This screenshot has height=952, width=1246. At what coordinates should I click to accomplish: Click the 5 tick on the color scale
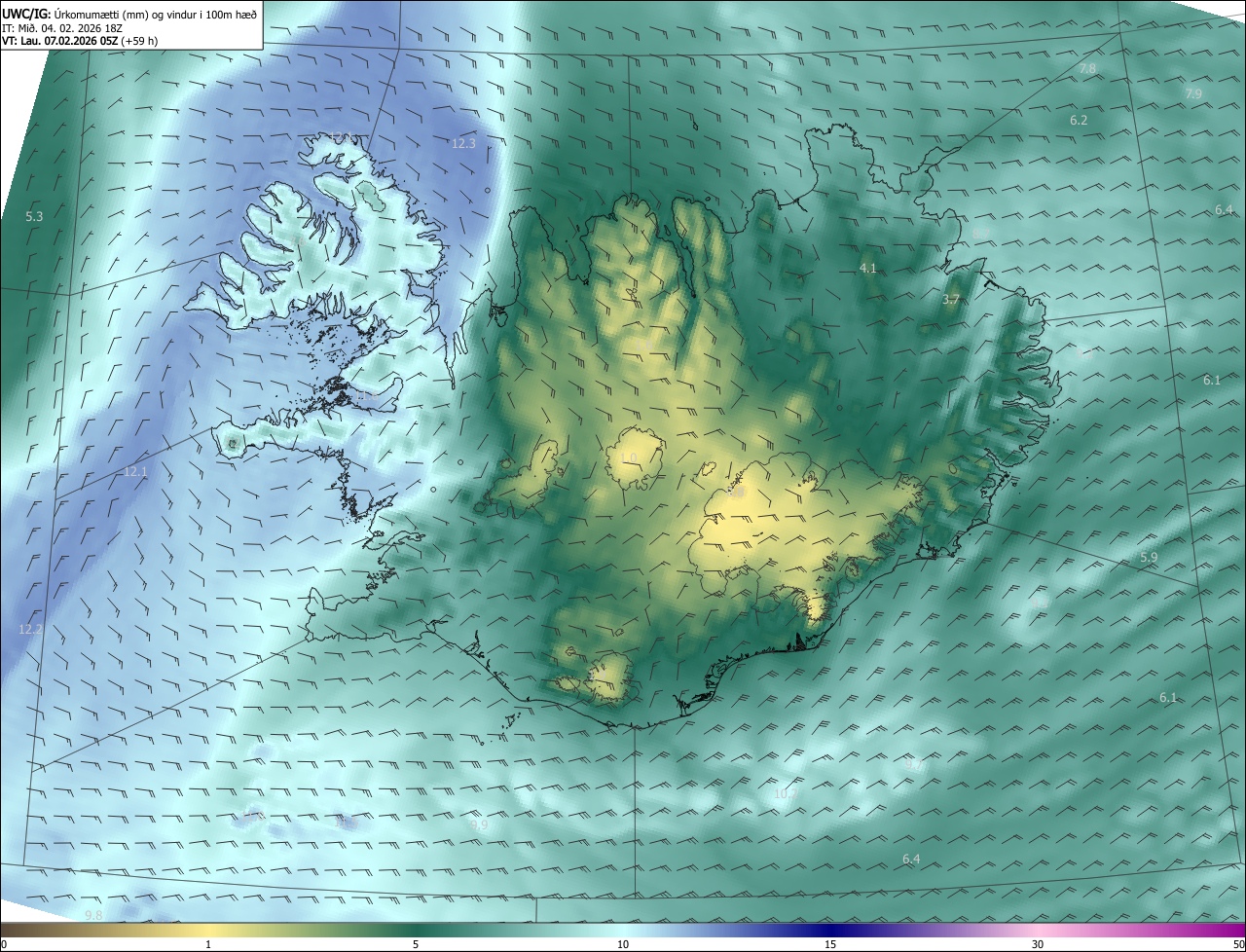click(x=416, y=944)
